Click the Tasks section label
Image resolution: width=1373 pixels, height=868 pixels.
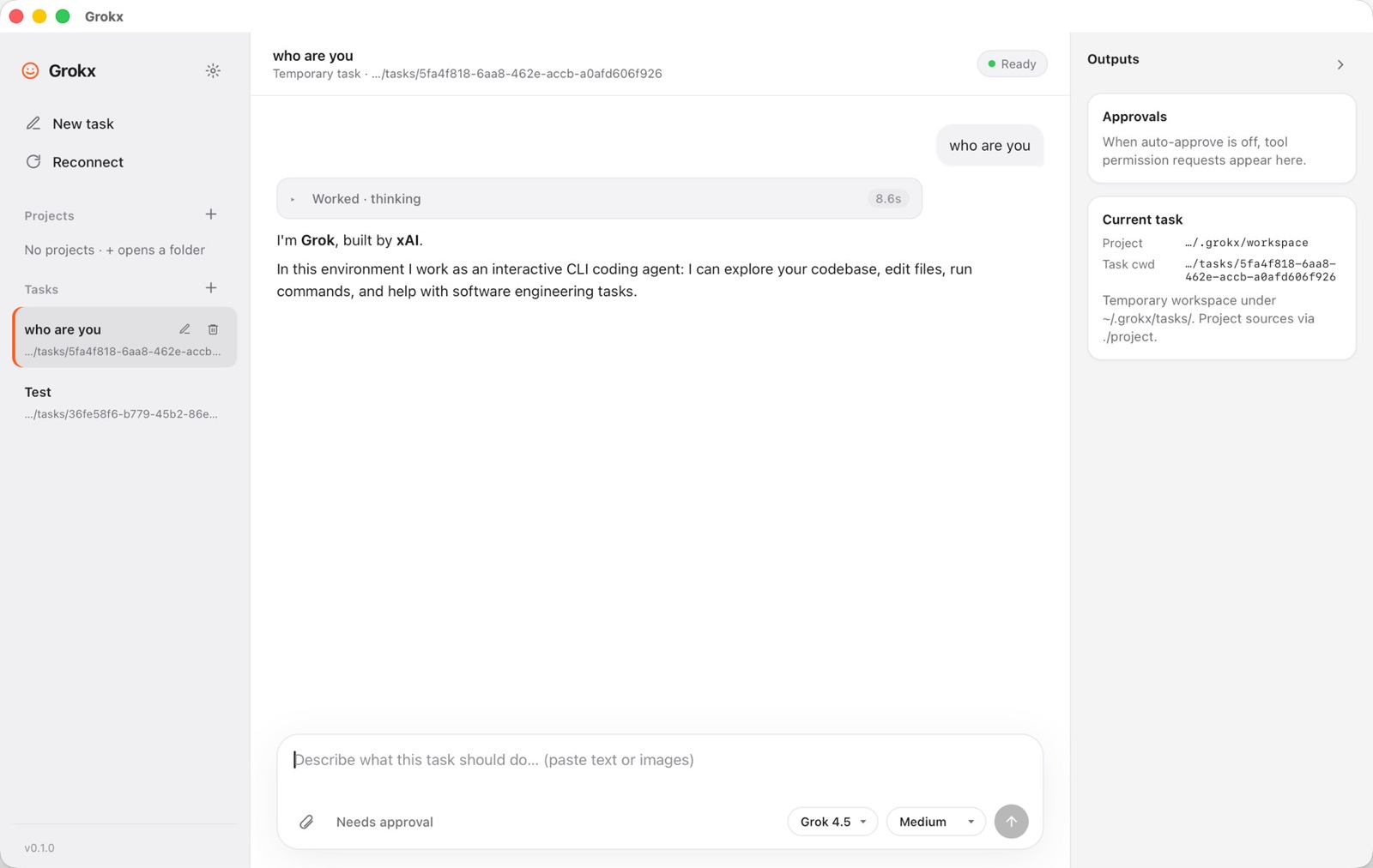pyautogui.click(x=41, y=289)
